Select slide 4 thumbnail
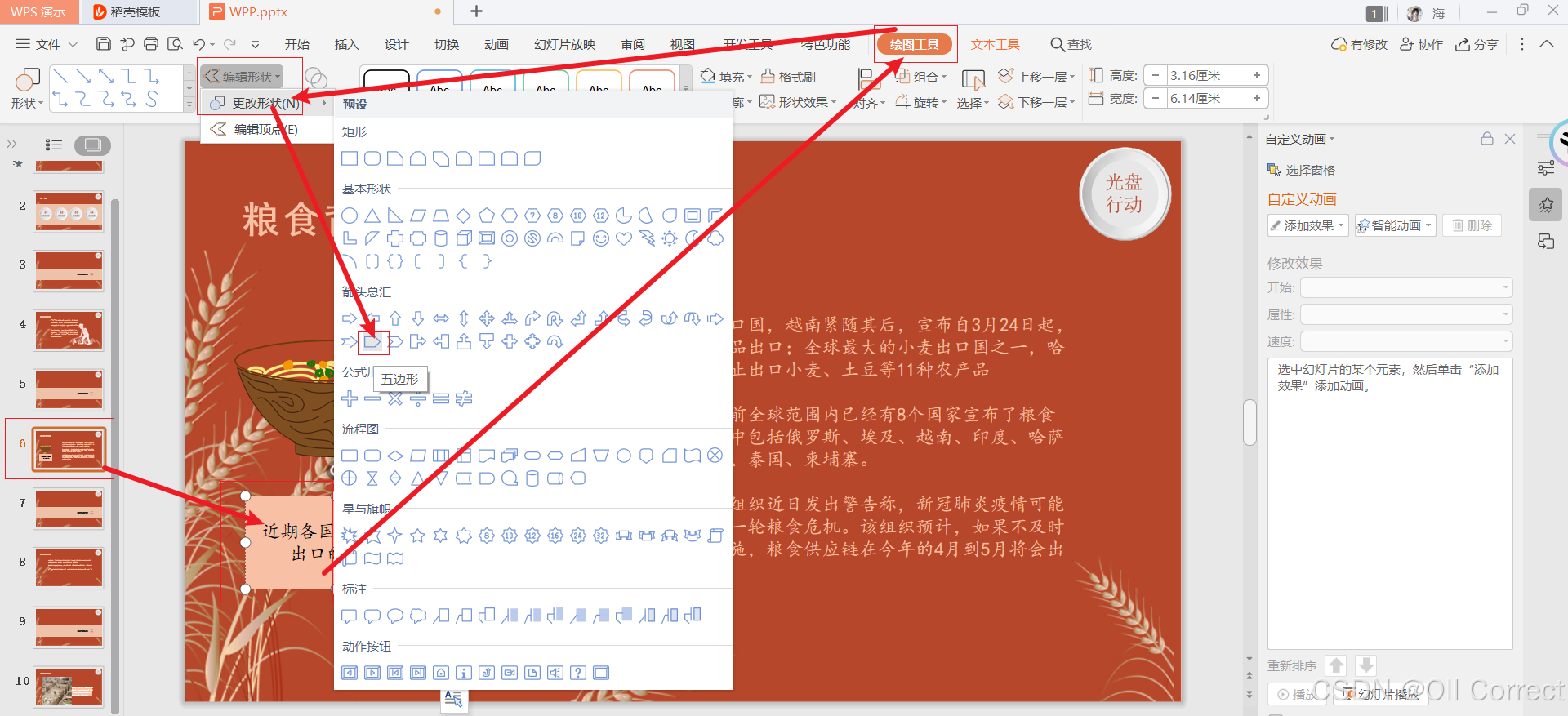This screenshot has width=1568, height=716. 69,330
